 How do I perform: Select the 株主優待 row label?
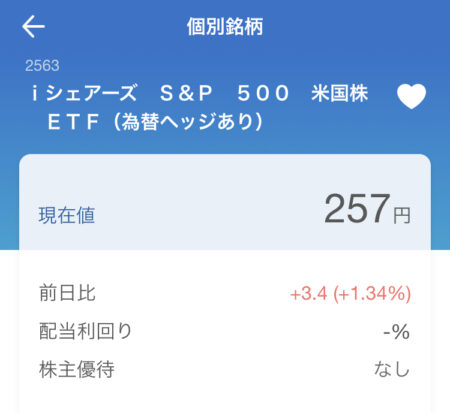[77, 369]
